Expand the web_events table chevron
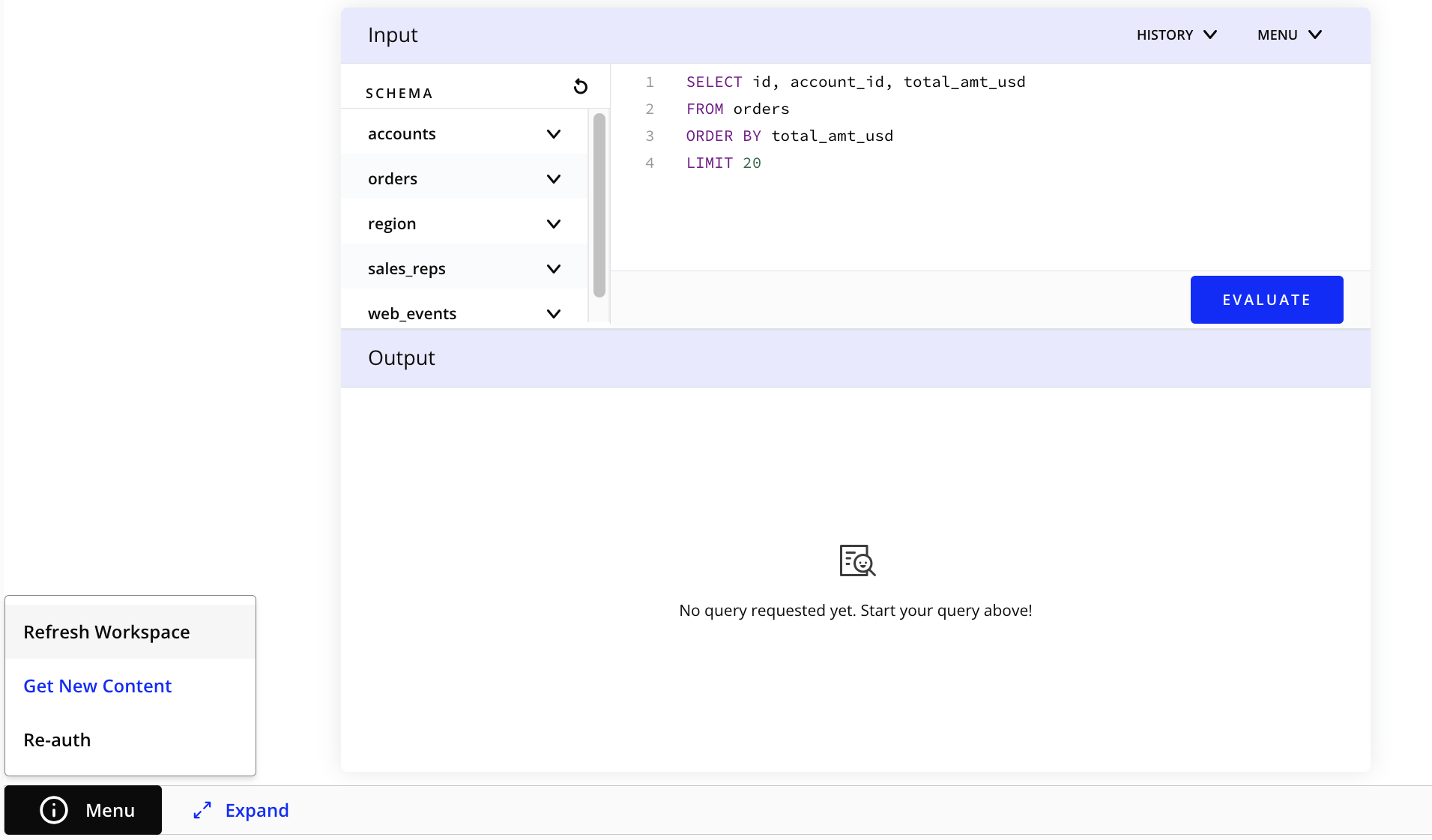Image resolution: width=1432 pixels, height=840 pixels. tap(554, 314)
